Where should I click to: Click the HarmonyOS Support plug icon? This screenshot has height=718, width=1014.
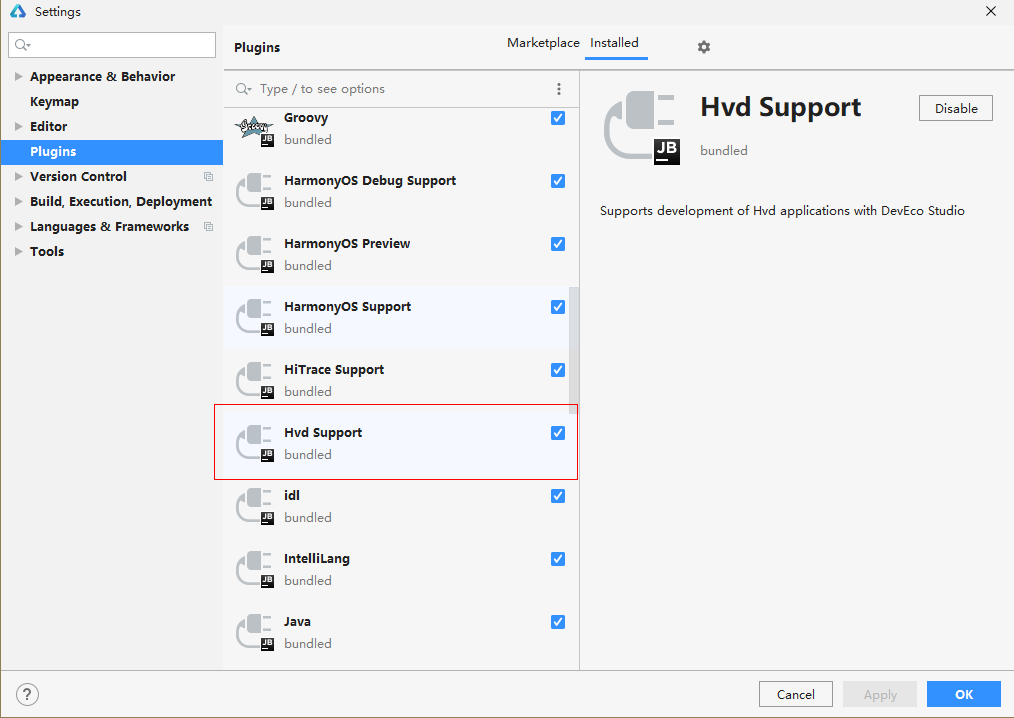click(255, 317)
